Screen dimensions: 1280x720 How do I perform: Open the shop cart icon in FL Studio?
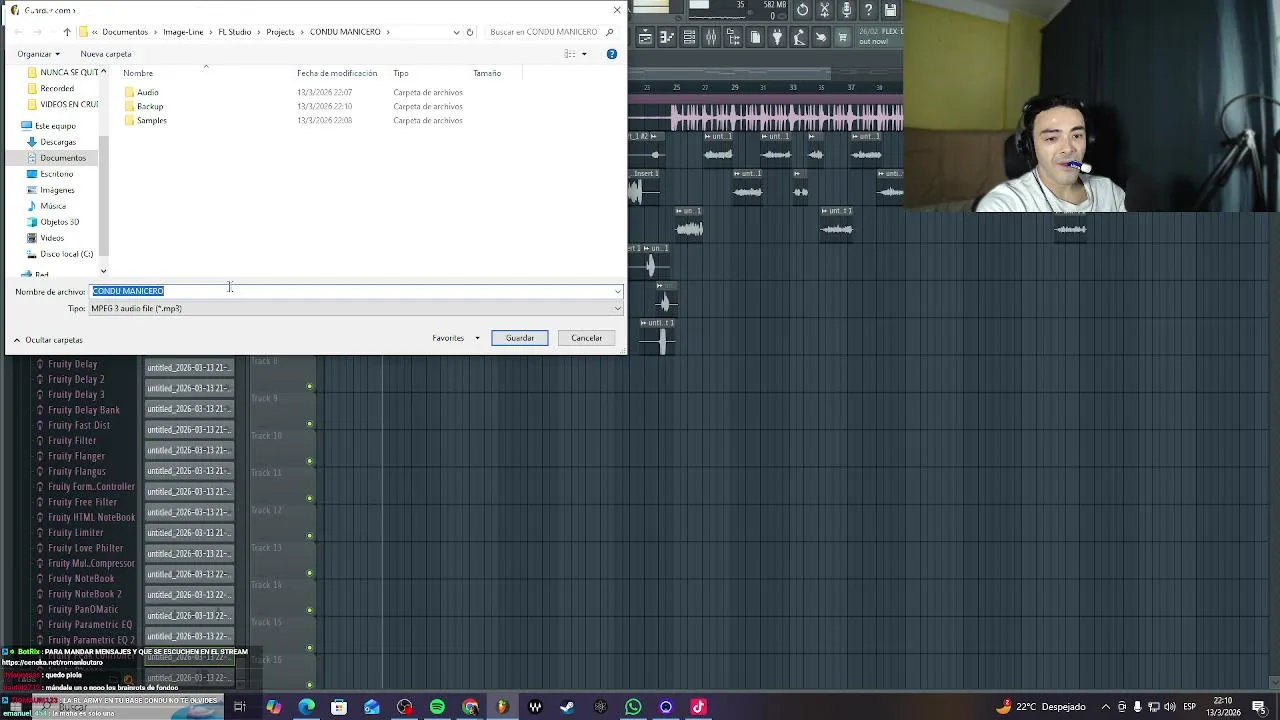point(843,37)
